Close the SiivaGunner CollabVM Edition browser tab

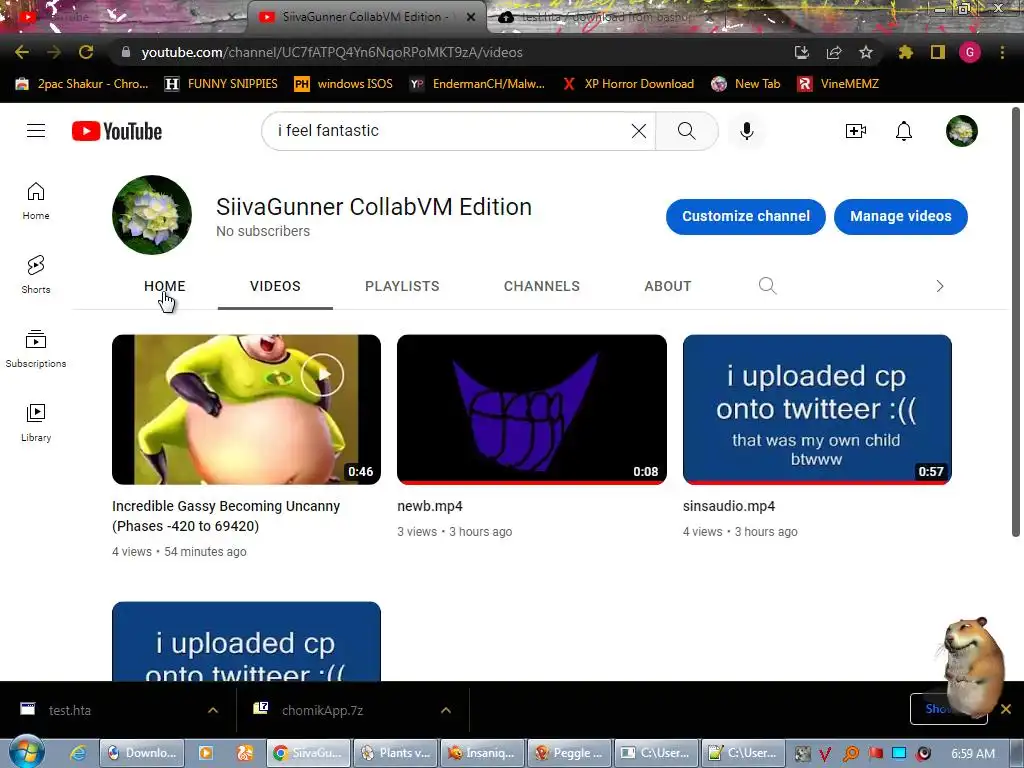(471, 17)
